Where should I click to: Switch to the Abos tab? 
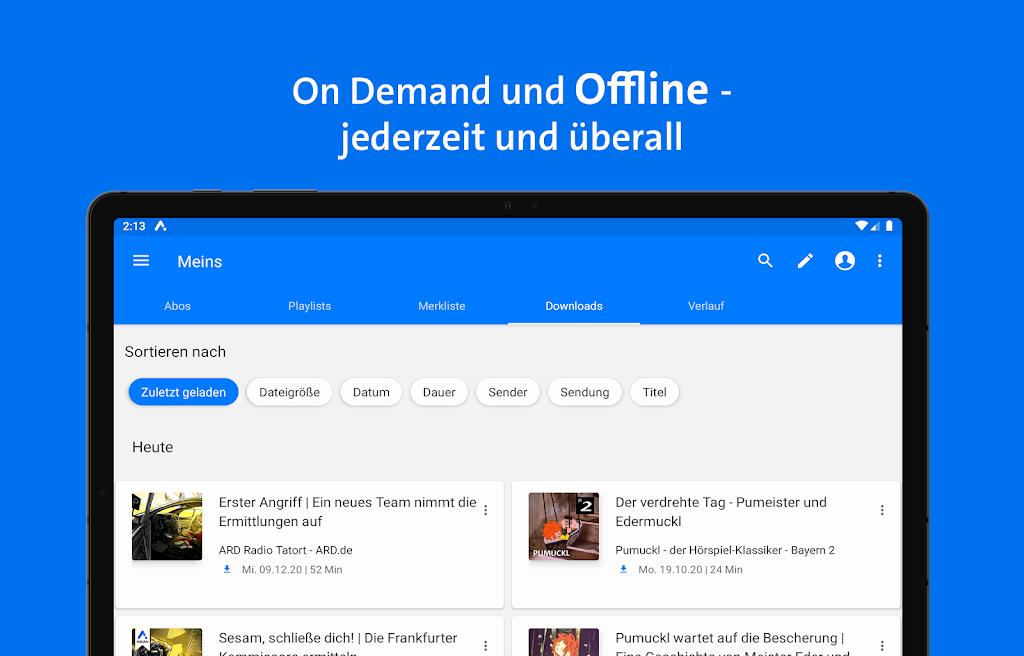click(178, 306)
